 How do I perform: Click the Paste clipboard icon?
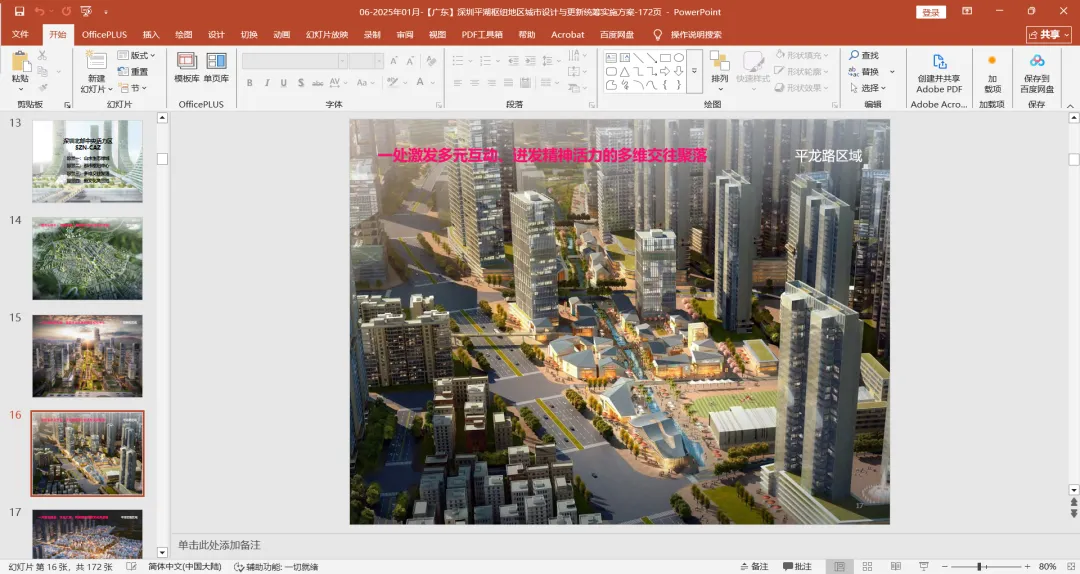[21, 62]
